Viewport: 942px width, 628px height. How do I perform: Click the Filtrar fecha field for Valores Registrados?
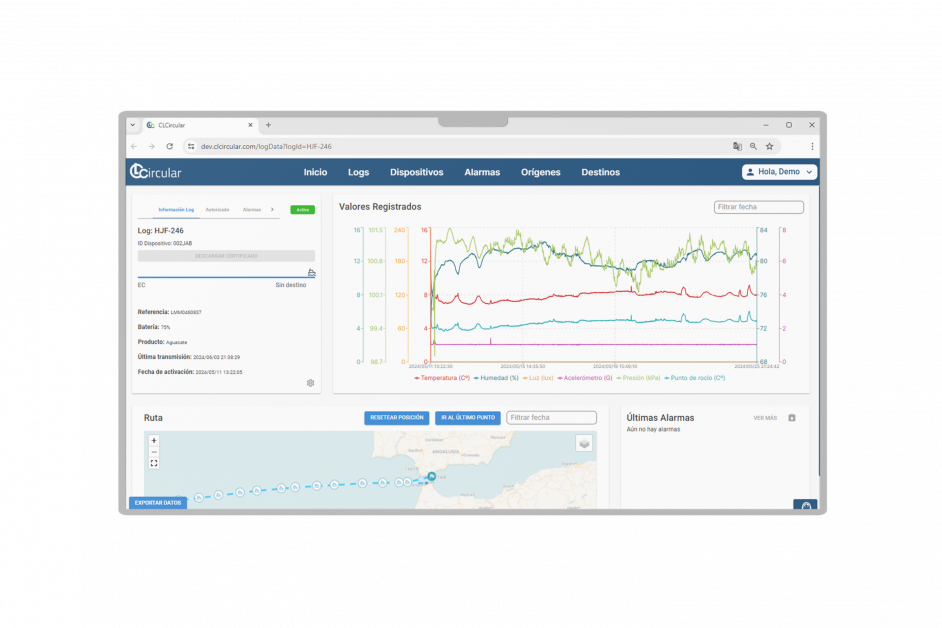coord(758,207)
